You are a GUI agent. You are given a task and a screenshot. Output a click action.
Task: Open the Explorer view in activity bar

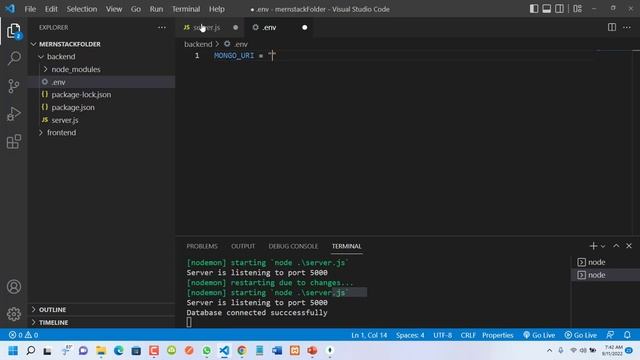(13, 31)
